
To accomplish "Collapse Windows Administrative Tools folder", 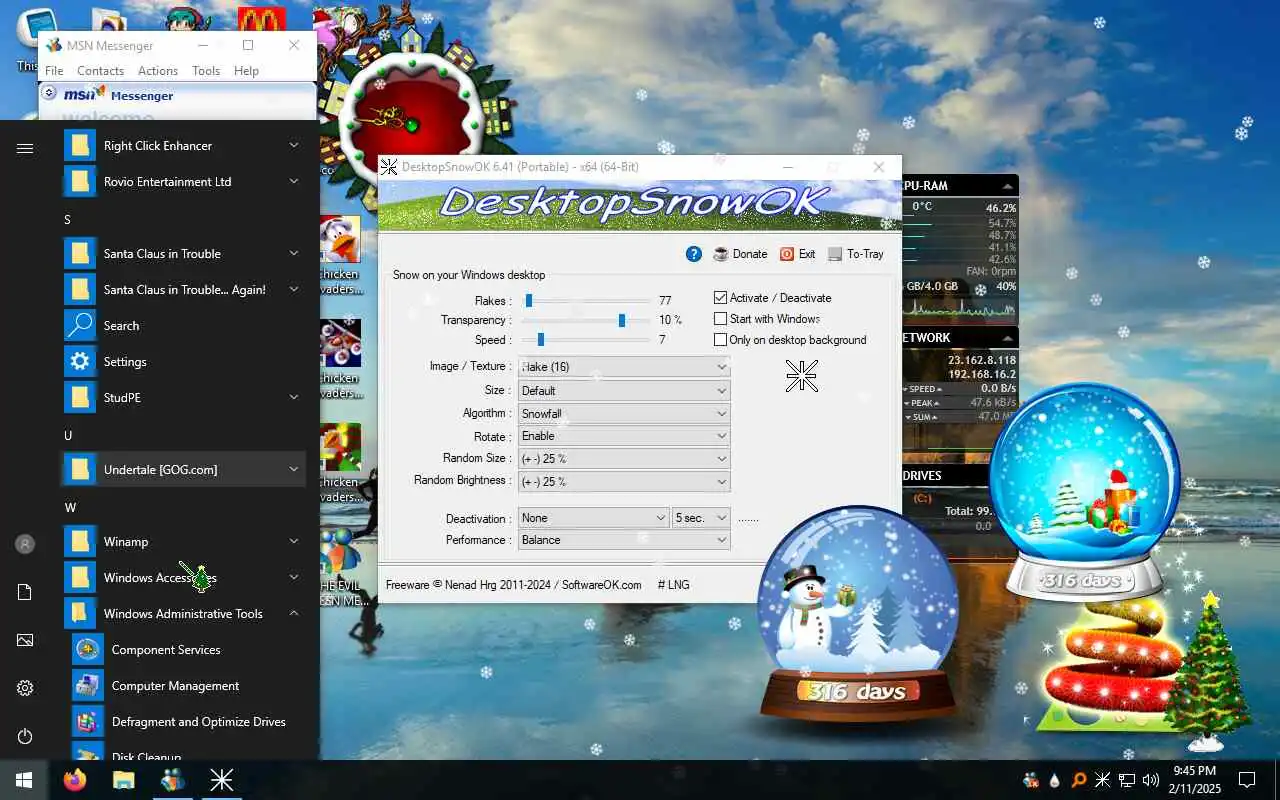I will tap(183, 614).
